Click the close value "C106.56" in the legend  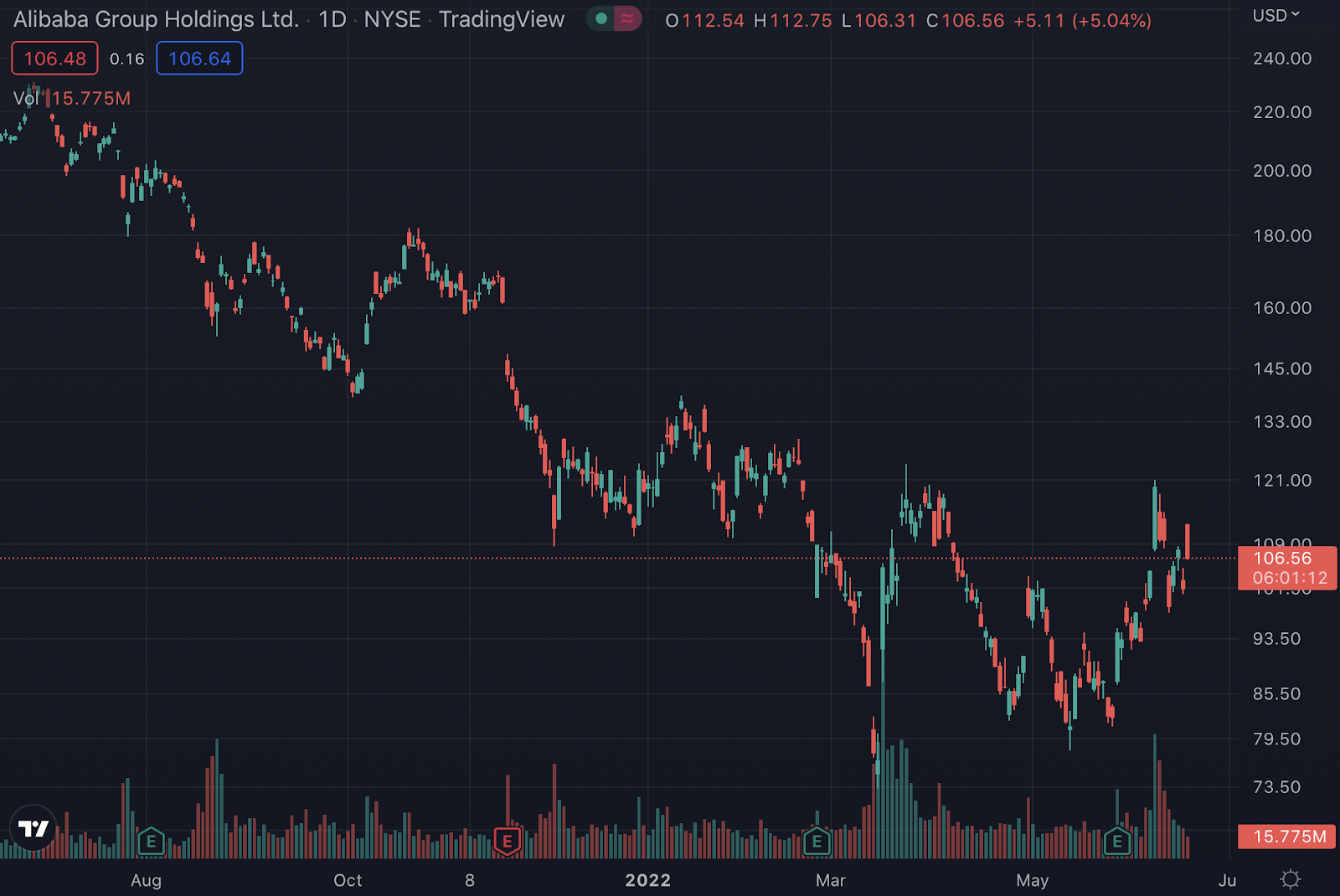[965, 20]
